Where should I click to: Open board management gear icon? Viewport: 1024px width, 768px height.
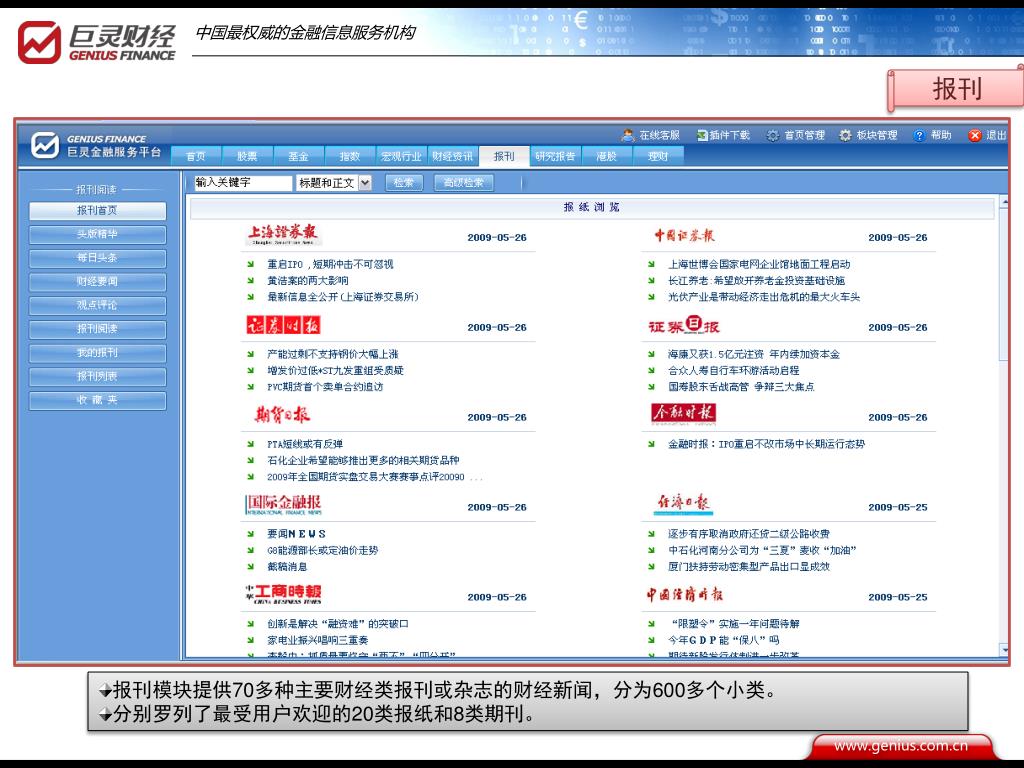coord(845,135)
